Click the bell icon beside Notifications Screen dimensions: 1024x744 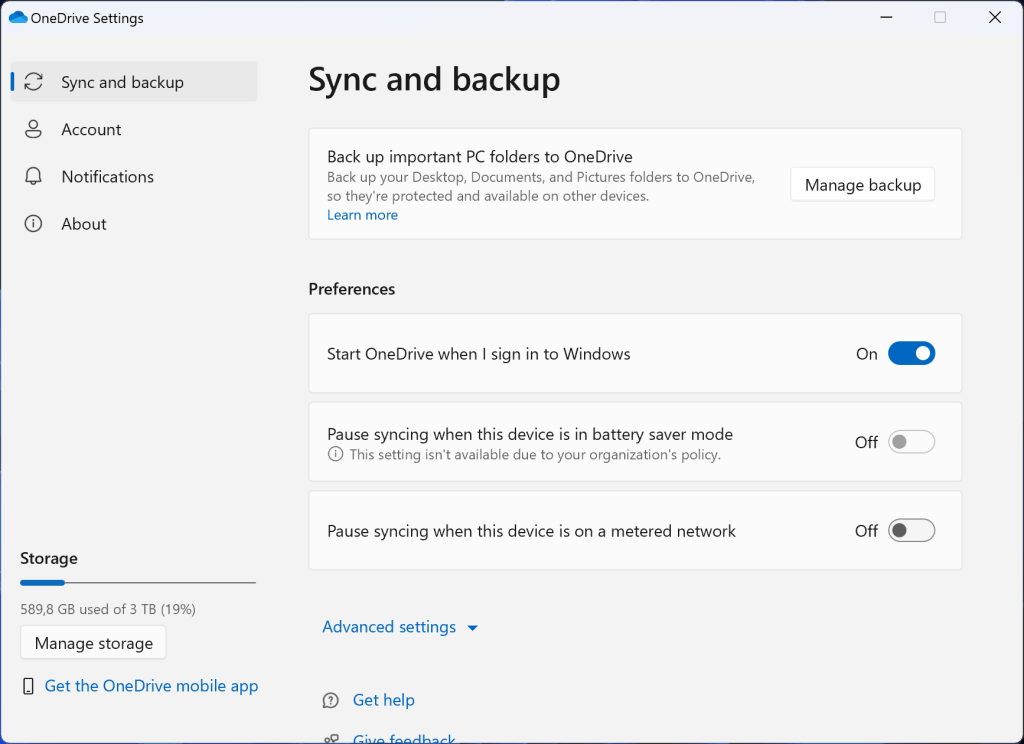[33, 176]
